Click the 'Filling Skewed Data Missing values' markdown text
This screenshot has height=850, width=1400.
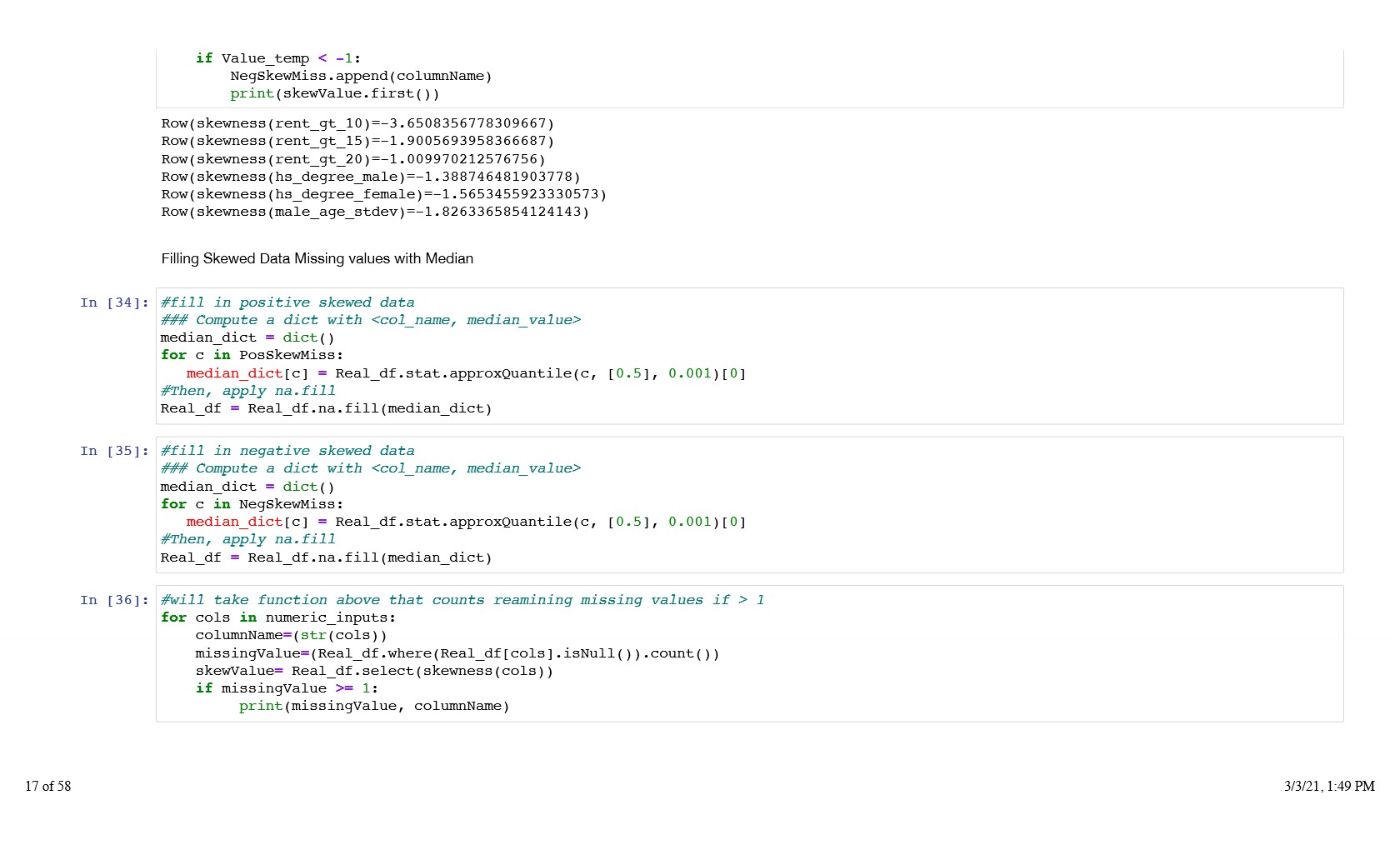[317, 258]
